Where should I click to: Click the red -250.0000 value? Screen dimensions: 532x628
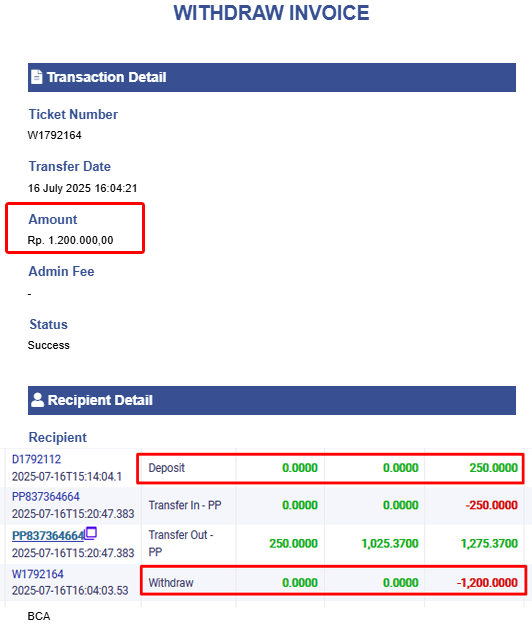[492, 505]
